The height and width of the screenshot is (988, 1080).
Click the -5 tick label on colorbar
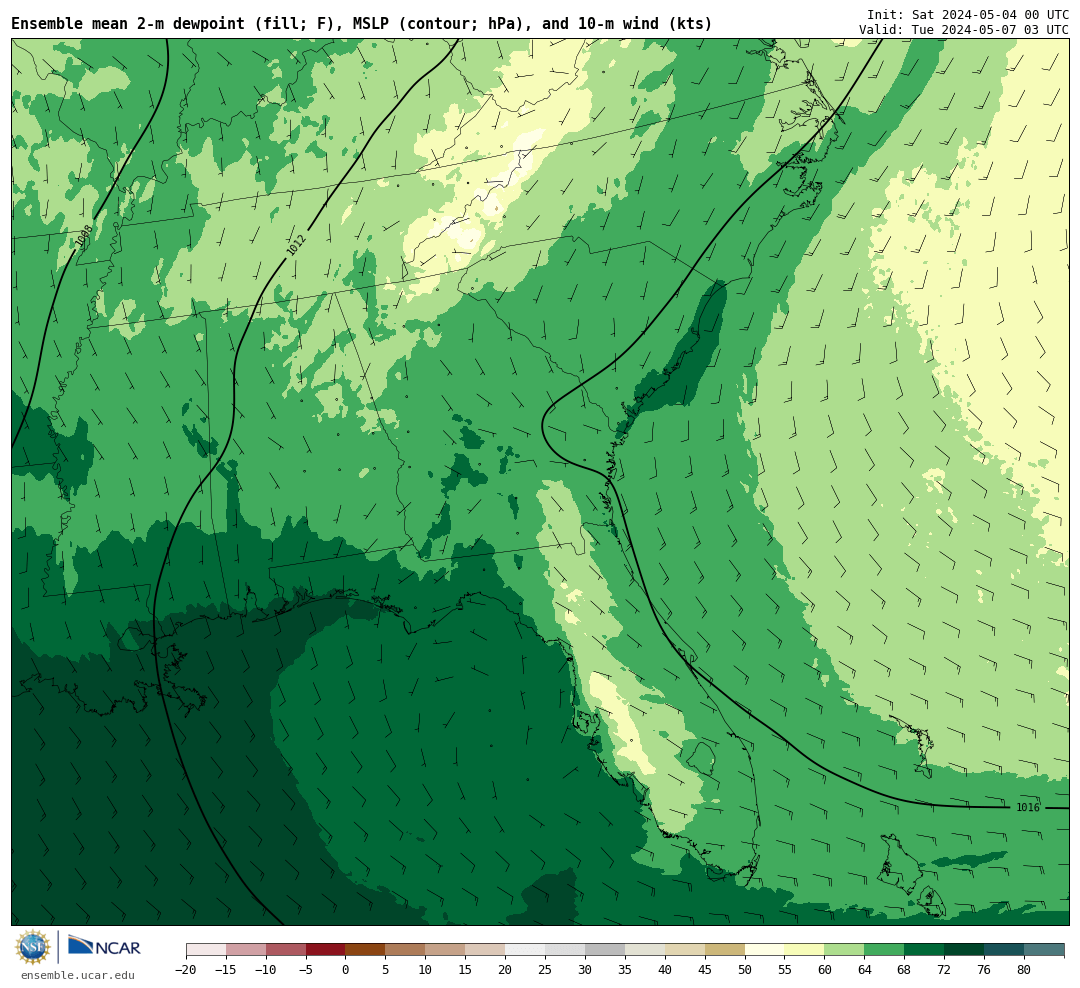pos(306,969)
